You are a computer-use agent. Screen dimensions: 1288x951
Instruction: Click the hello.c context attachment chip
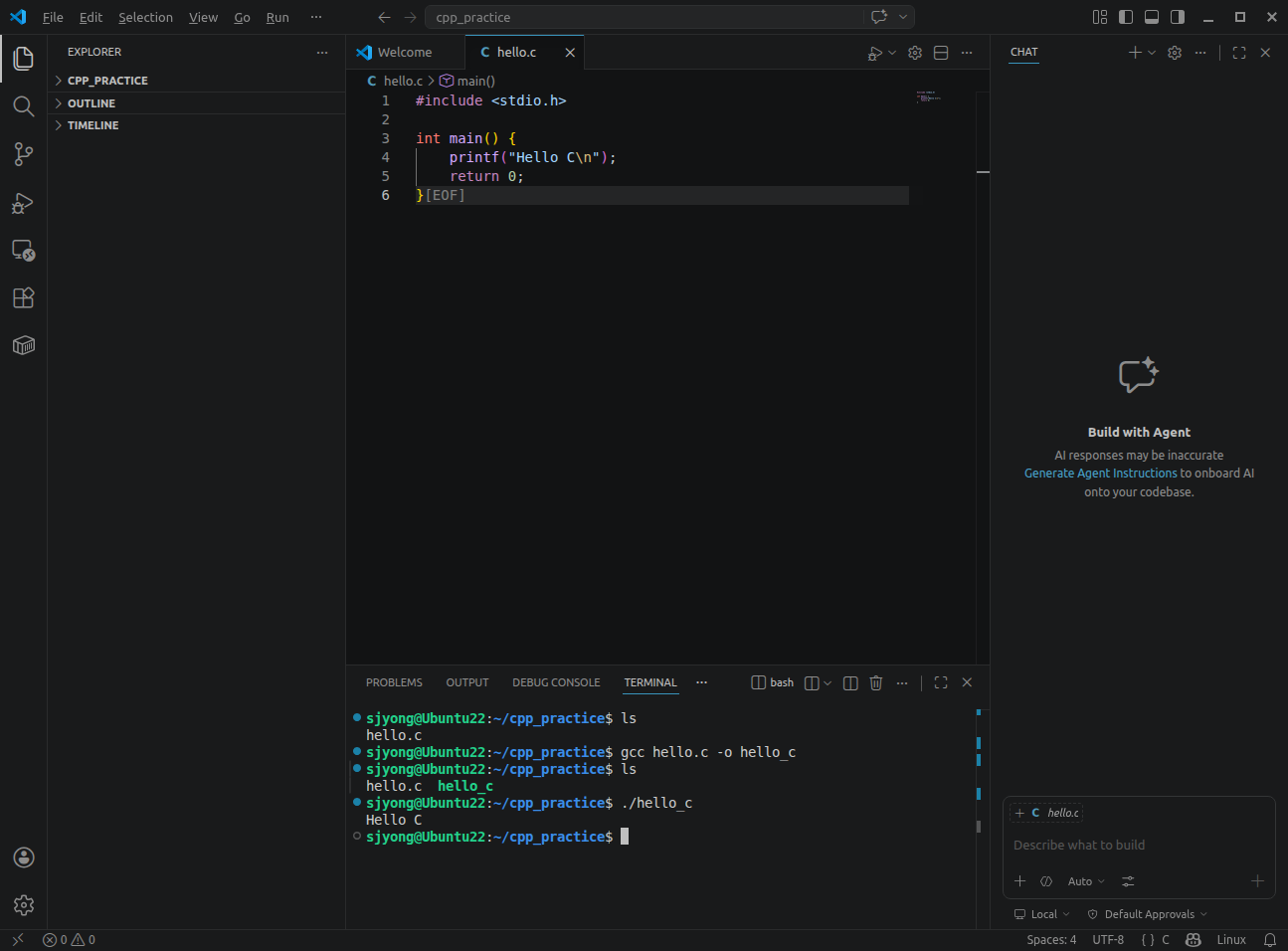[1047, 813]
